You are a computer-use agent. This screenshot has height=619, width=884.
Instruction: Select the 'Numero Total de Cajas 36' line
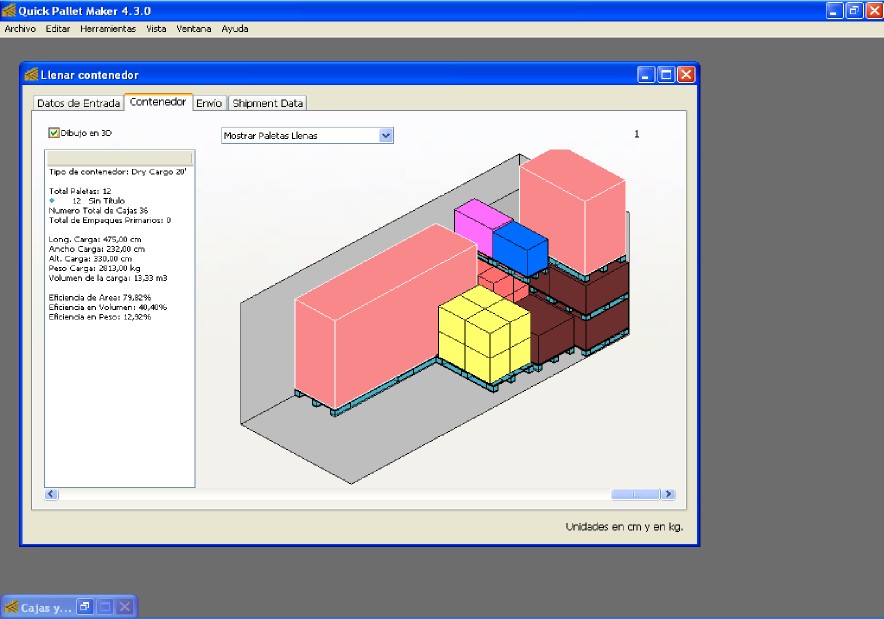coord(98,210)
